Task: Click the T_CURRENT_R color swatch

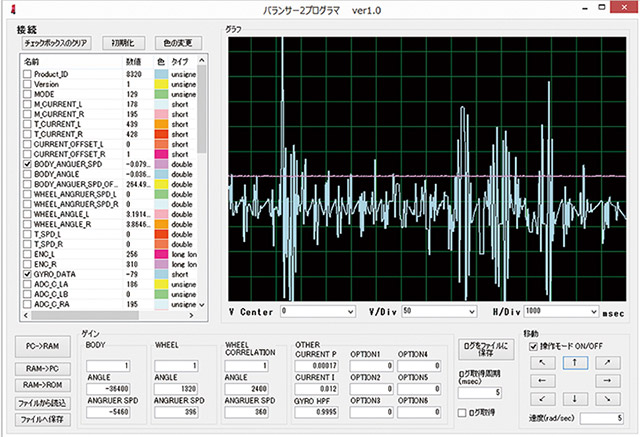Action: (161, 134)
